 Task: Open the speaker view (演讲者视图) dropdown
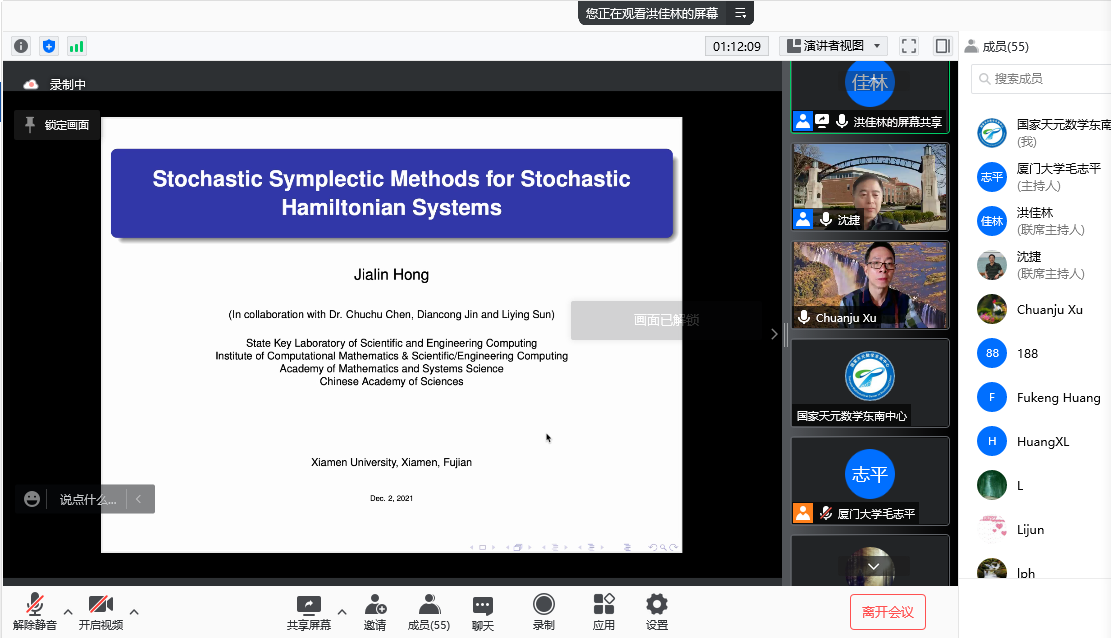(834, 46)
